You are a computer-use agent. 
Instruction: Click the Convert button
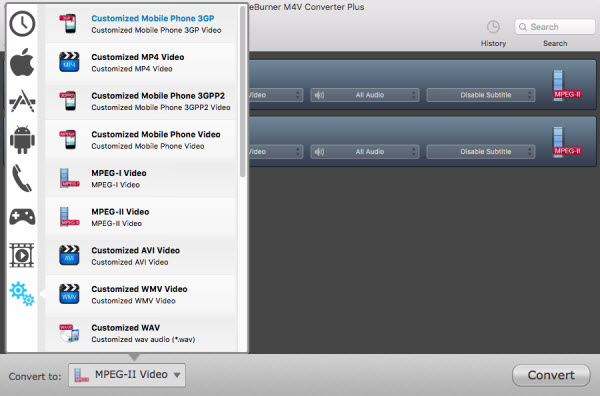pos(551,375)
